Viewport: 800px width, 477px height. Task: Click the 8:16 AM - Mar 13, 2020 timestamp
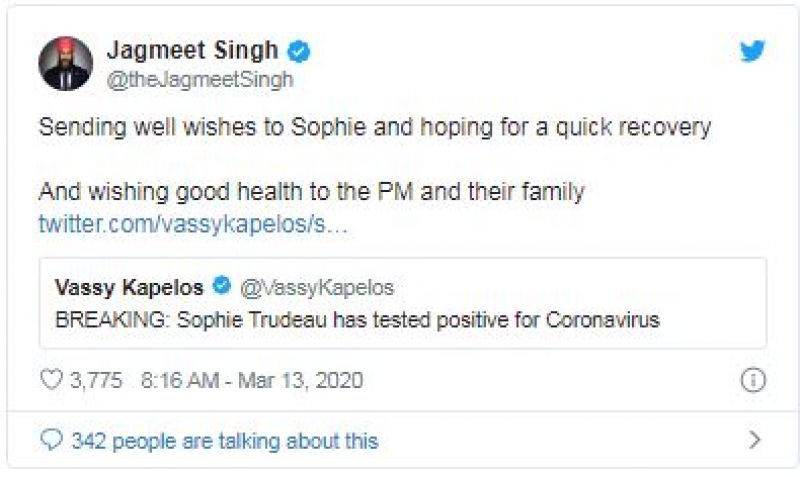point(252,380)
